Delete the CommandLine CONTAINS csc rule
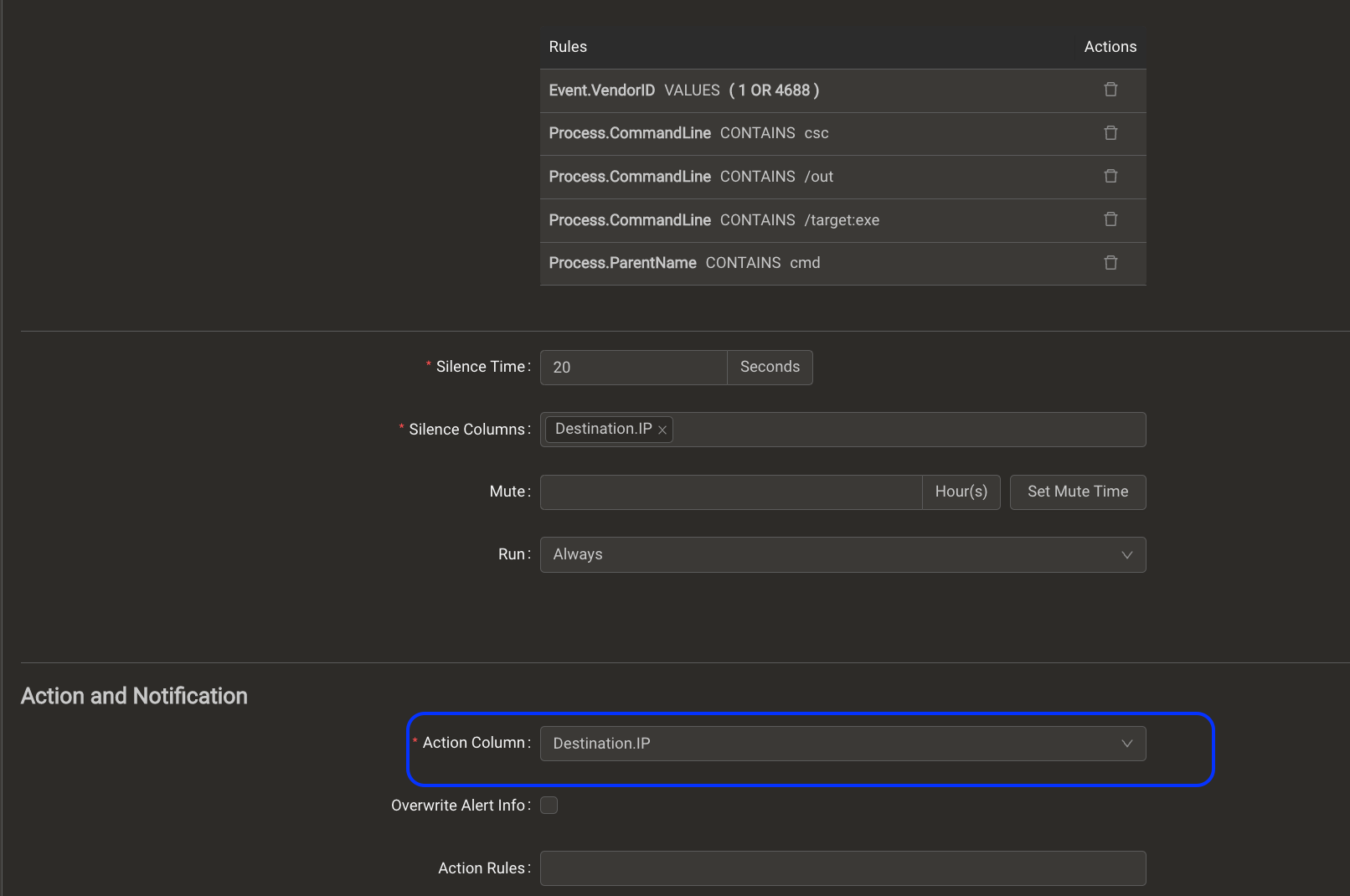 [1110, 132]
